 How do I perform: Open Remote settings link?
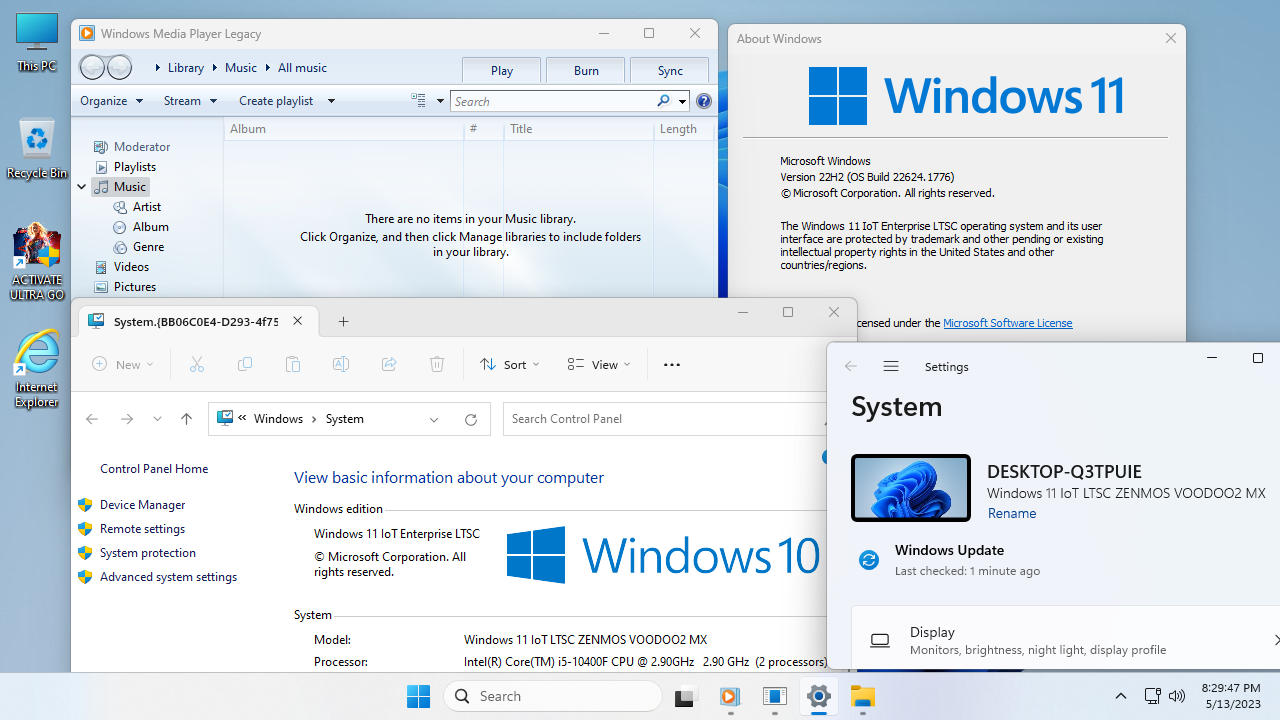(x=142, y=529)
